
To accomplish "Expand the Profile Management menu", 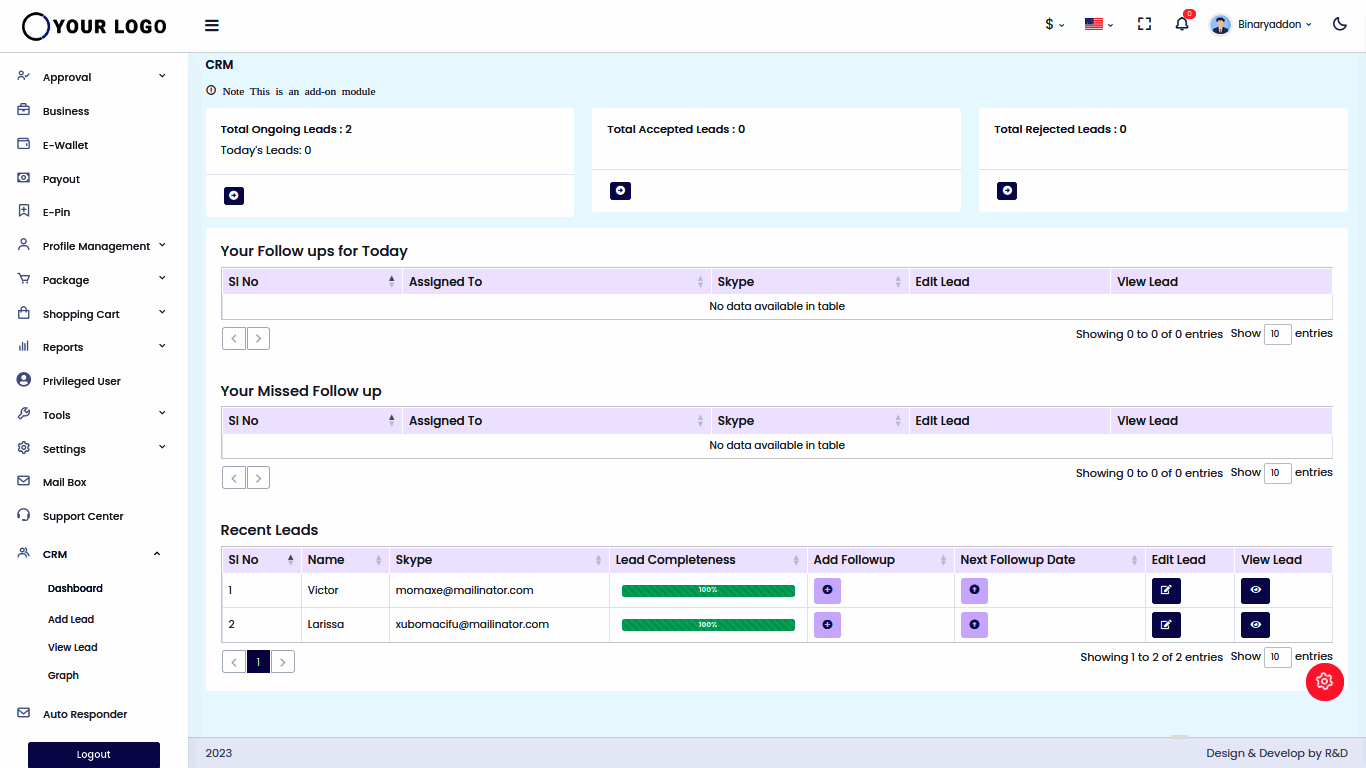I will pyautogui.click(x=96, y=246).
